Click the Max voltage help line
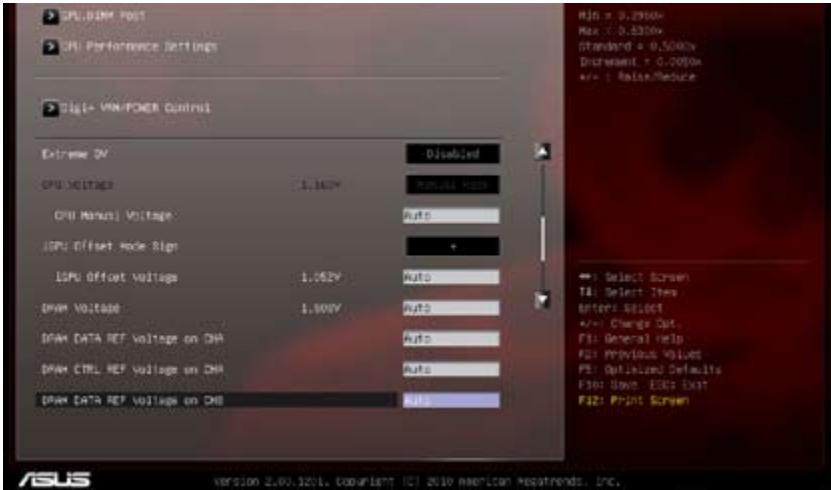The height and width of the screenshot is (490, 831). click(x=621, y=31)
